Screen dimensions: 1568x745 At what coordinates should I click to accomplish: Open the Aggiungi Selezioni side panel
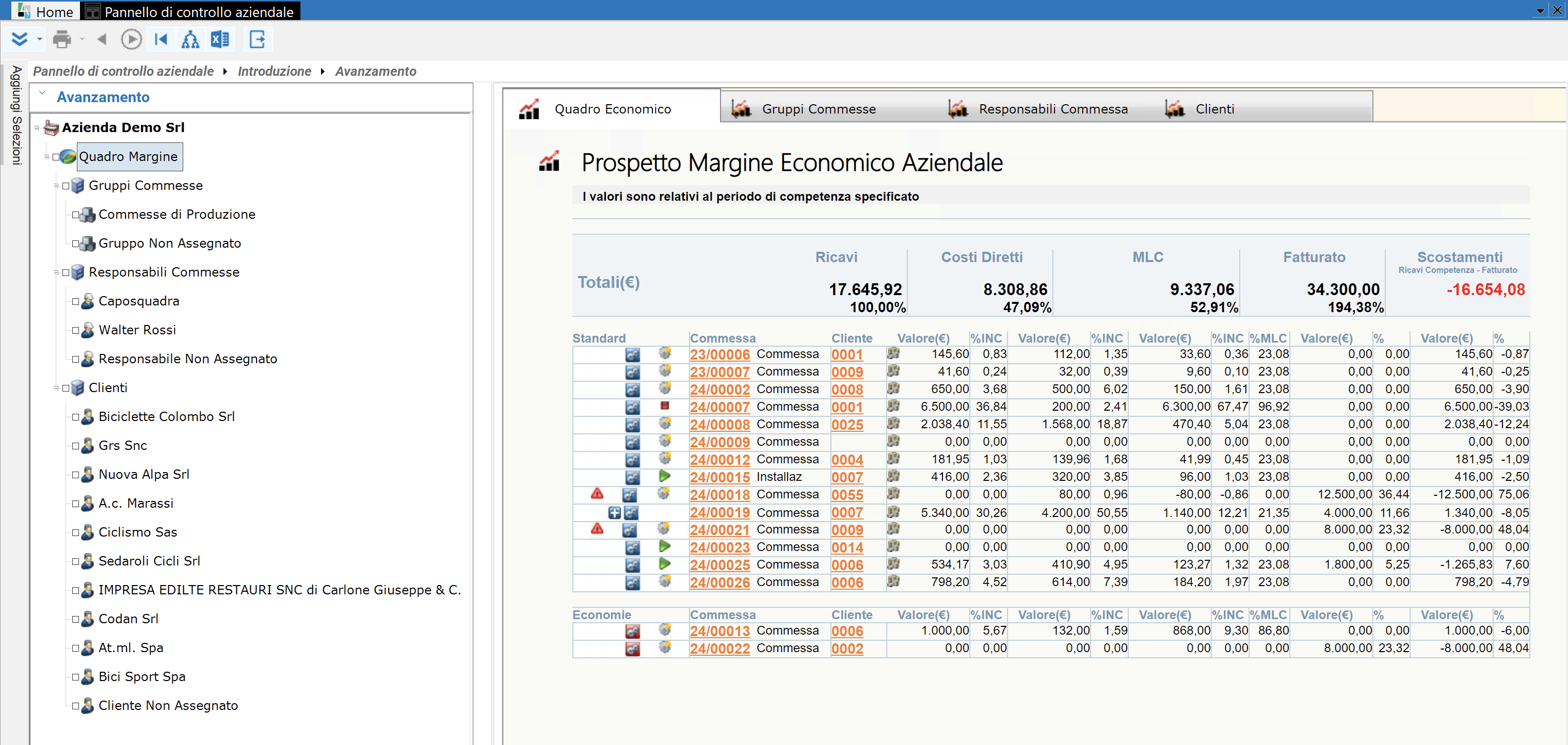tap(17, 115)
